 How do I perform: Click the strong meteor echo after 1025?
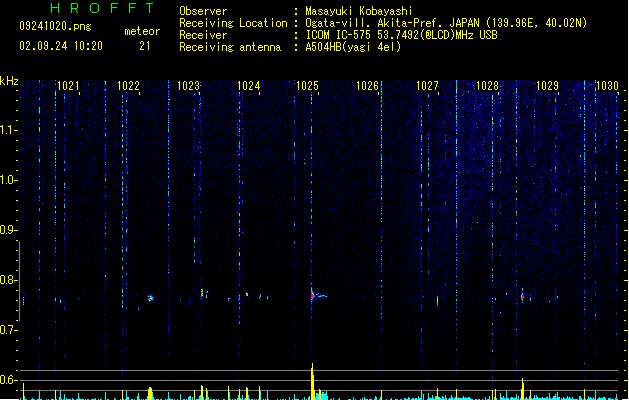click(x=317, y=295)
